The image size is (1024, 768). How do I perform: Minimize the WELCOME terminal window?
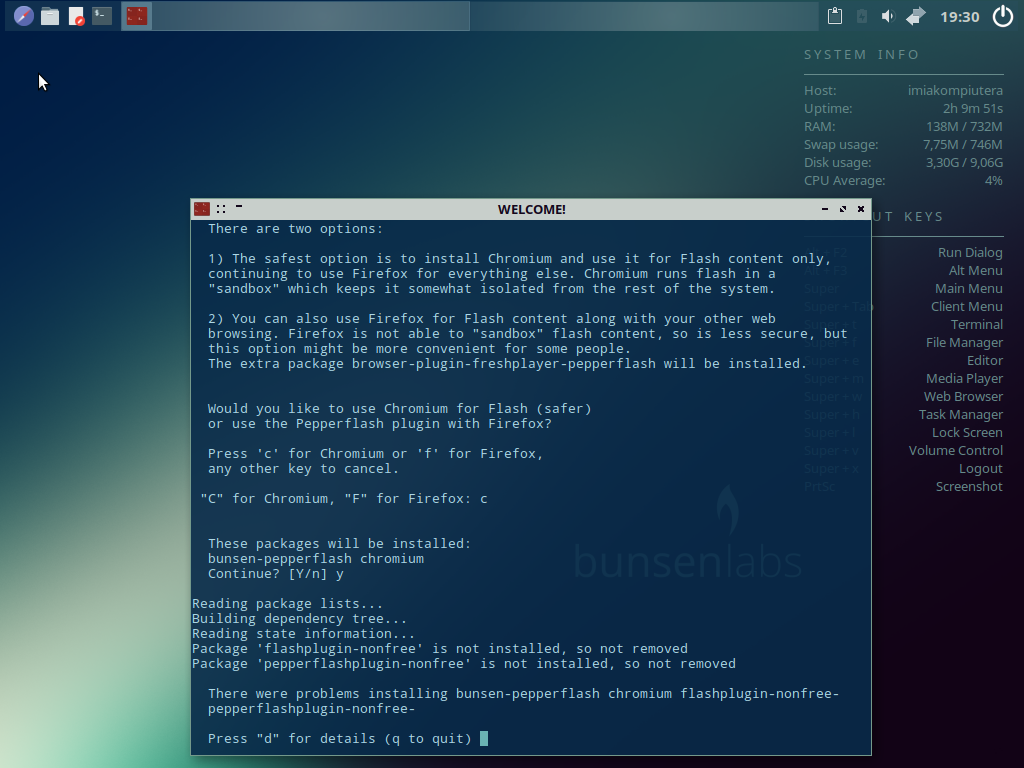coord(825,209)
